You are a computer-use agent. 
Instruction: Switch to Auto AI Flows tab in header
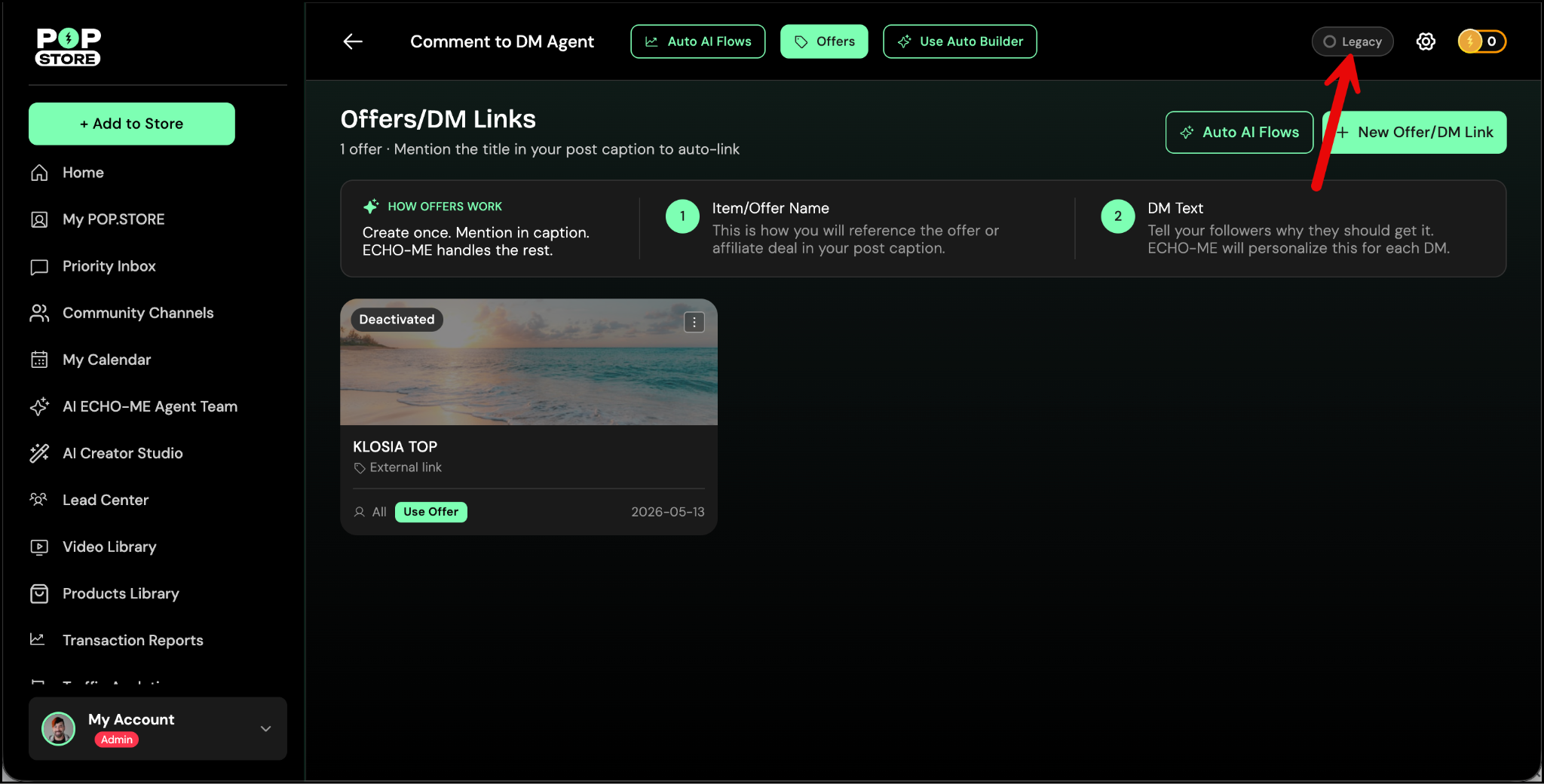point(698,41)
